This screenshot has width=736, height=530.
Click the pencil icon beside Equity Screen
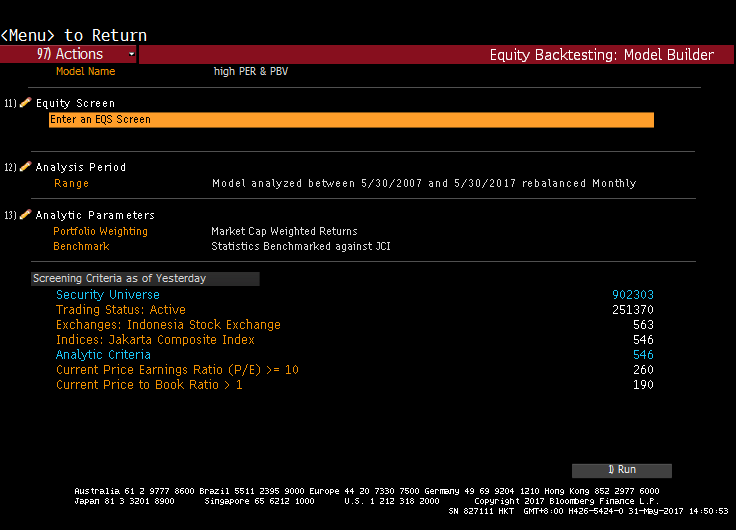(25, 102)
